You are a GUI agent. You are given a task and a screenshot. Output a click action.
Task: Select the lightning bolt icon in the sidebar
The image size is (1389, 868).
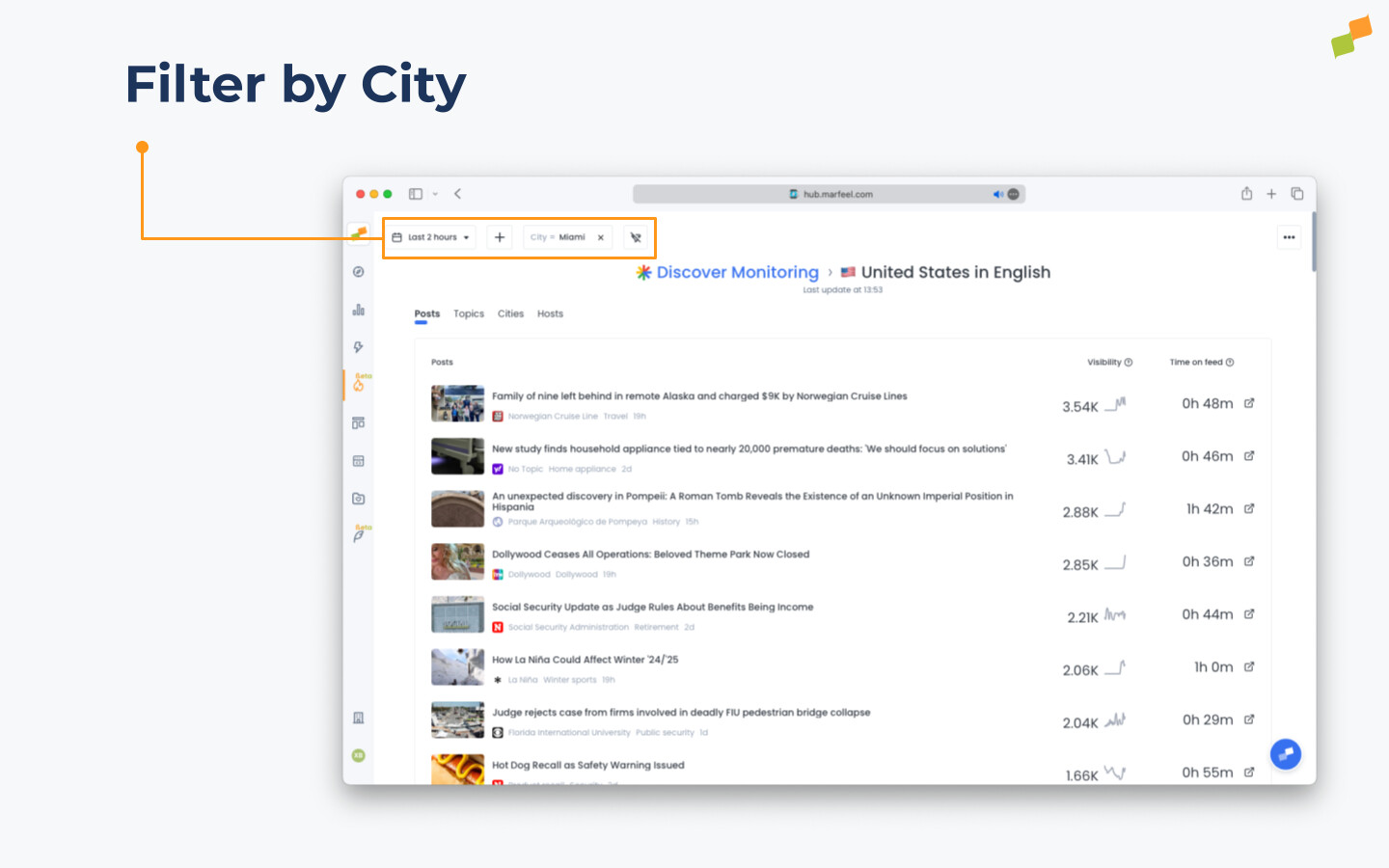pos(358,346)
